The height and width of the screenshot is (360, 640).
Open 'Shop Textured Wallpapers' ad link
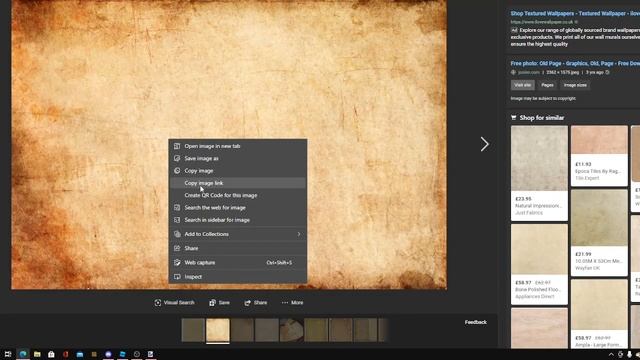pyautogui.click(x=575, y=13)
